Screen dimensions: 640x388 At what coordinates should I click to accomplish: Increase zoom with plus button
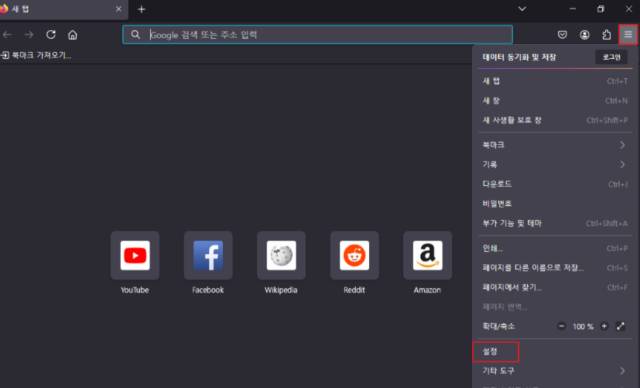pos(604,326)
